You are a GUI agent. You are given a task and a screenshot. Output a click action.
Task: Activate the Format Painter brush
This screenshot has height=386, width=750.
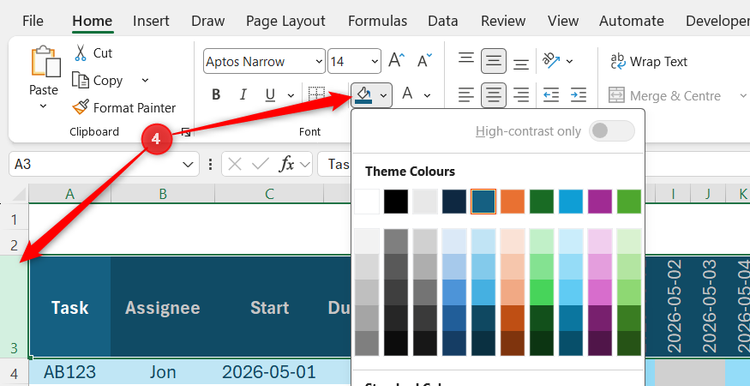click(81, 107)
